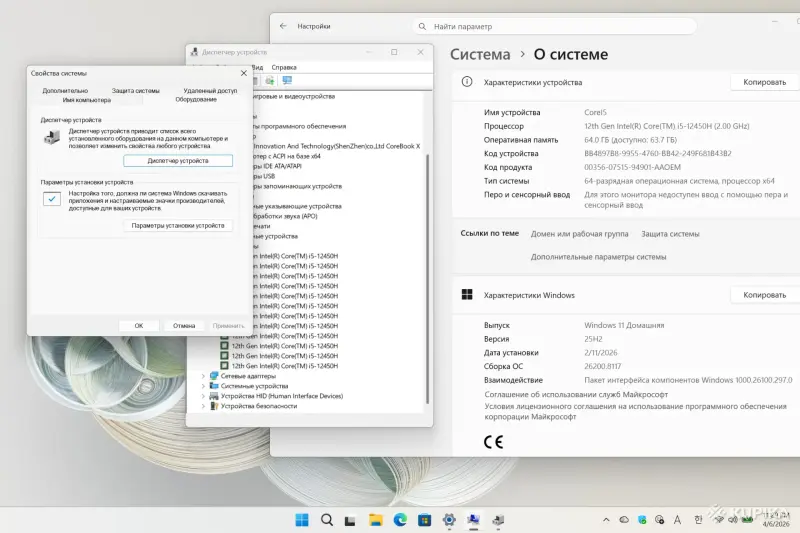Click the computer icon in Диспетчер устройств section
Image resolution: width=800 pixels, height=533 pixels.
click(x=52, y=137)
